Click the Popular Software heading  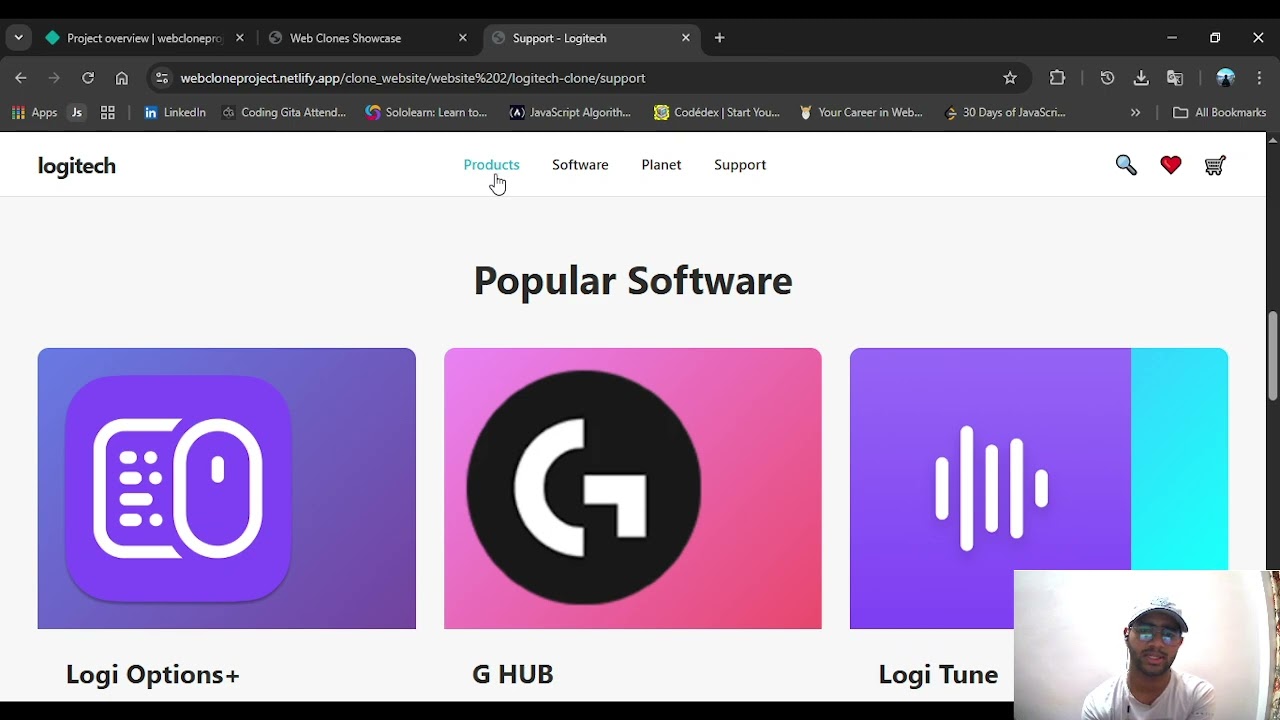coord(633,281)
